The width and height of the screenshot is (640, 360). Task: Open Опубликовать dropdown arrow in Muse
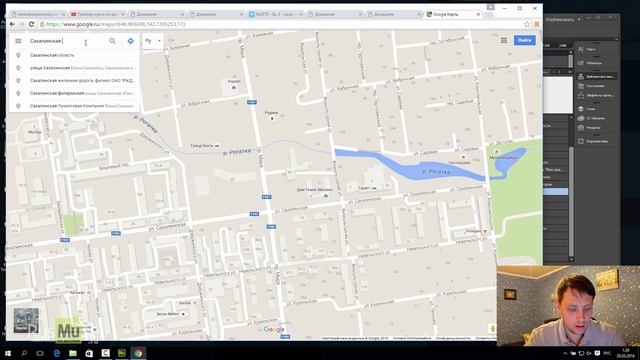579,20
